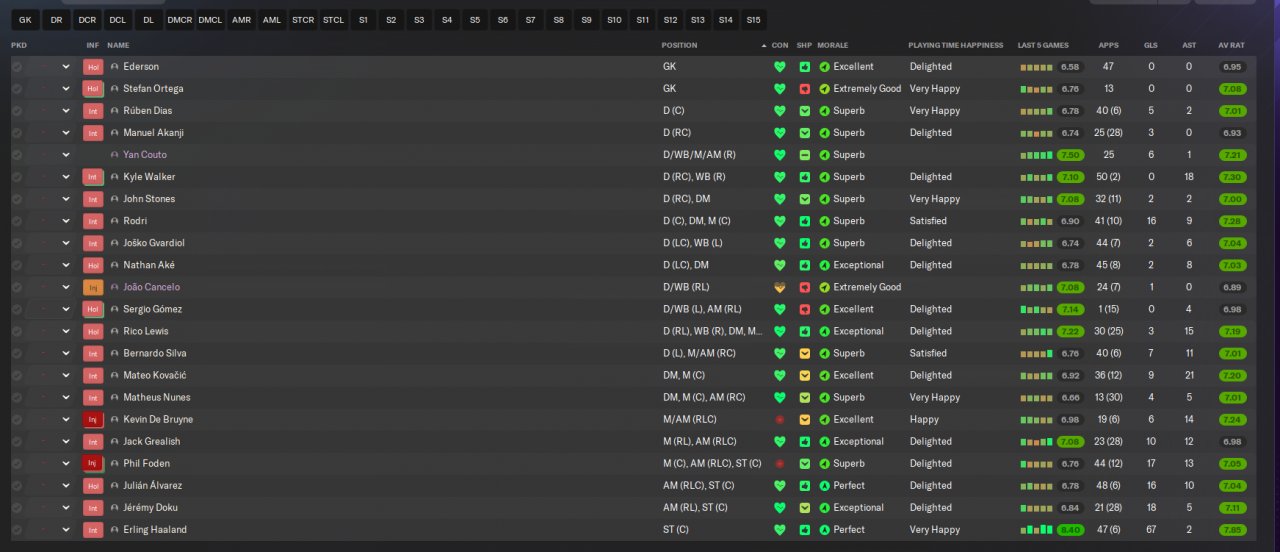
Task: Sort by the Last 5 Games column header
Action: pyautogui.click(x=1043, y=46)
